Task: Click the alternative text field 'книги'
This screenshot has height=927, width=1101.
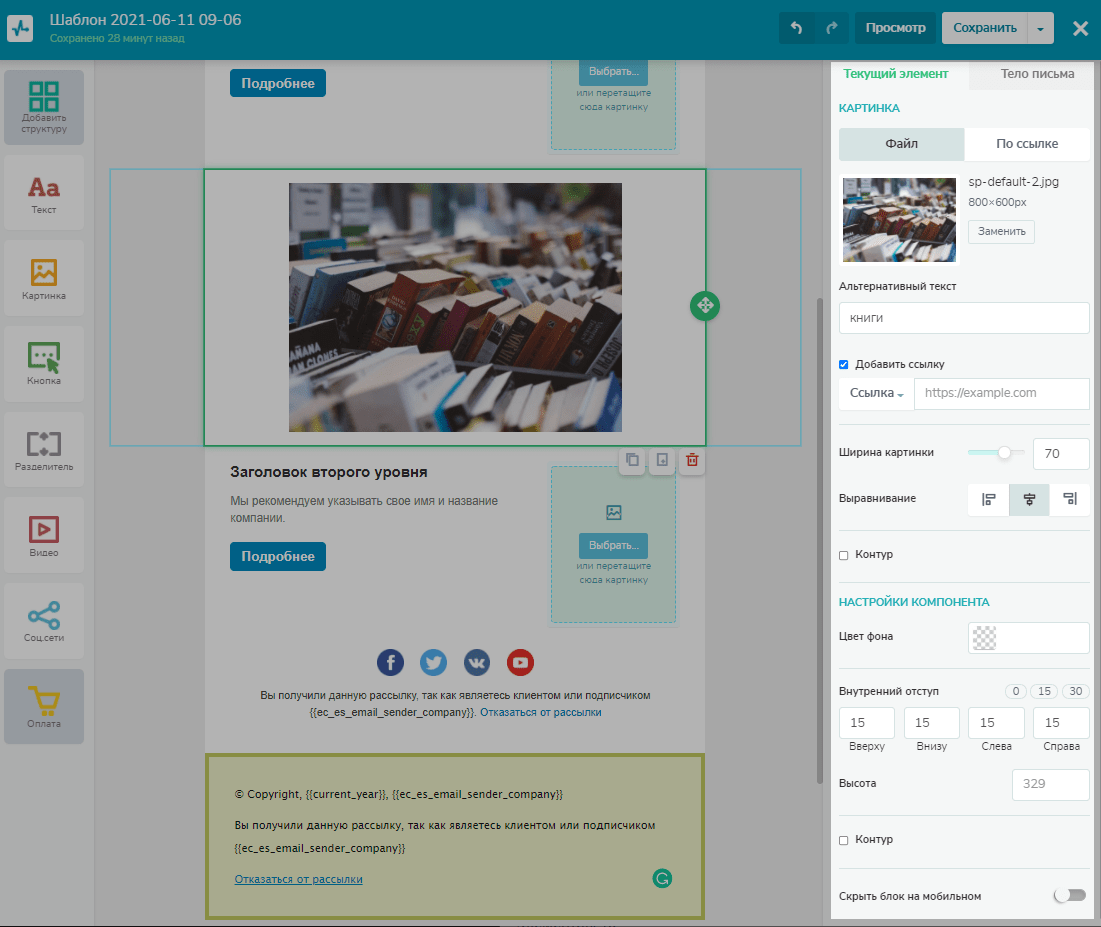Action: pyautogui.click(x=964, y=318)
